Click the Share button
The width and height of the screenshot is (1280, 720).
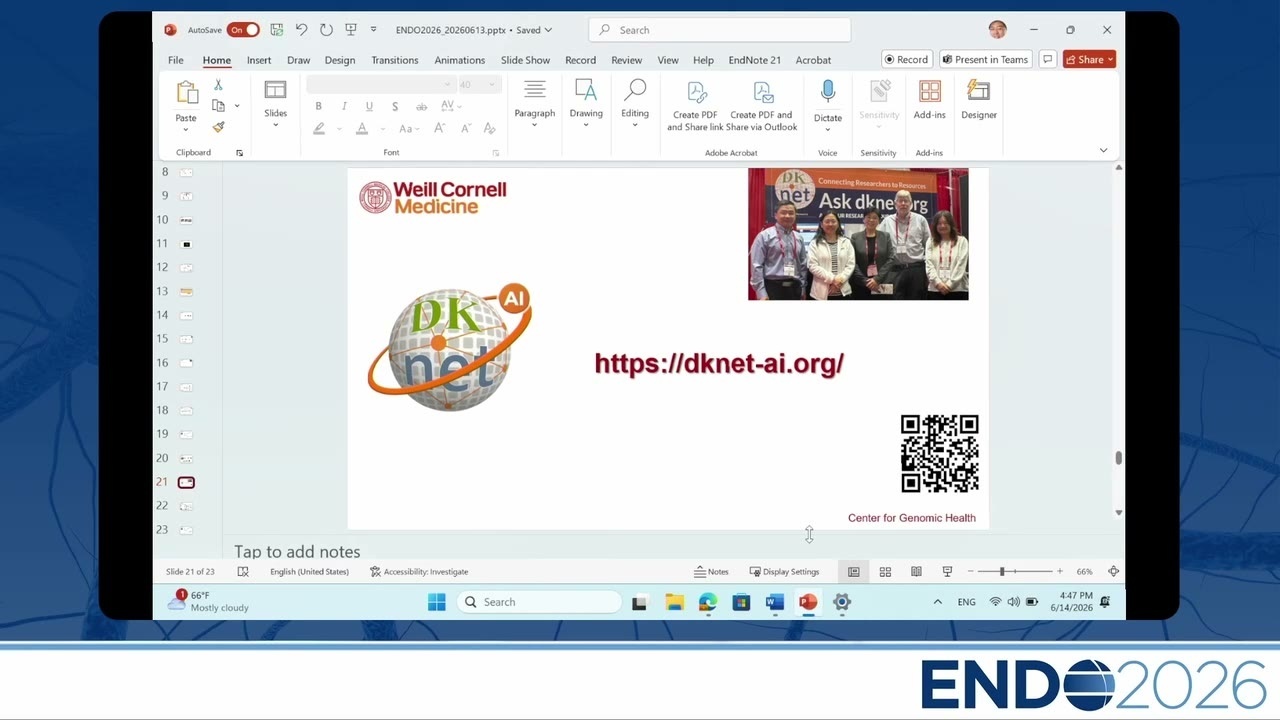click(x=1089, y=60)
